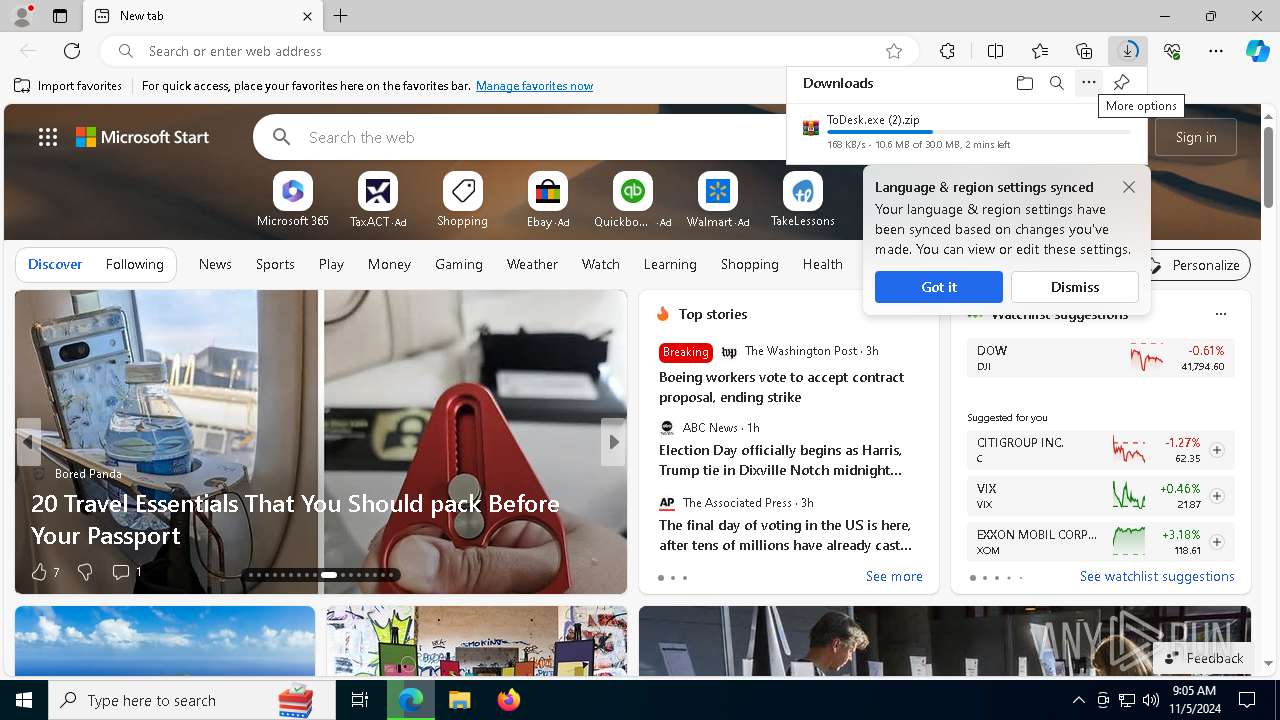Open See watchlist suggestions link
1280x720 pixels.
1157,577
